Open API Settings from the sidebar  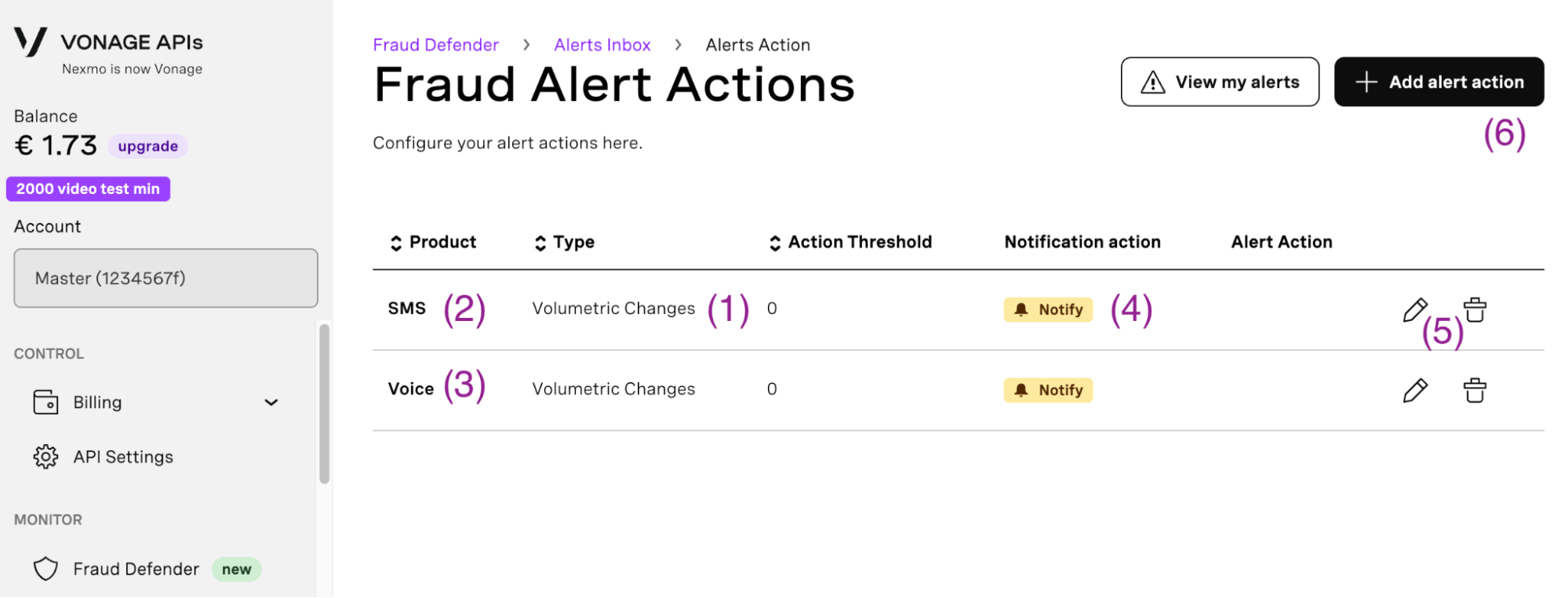tap(122, 456)
